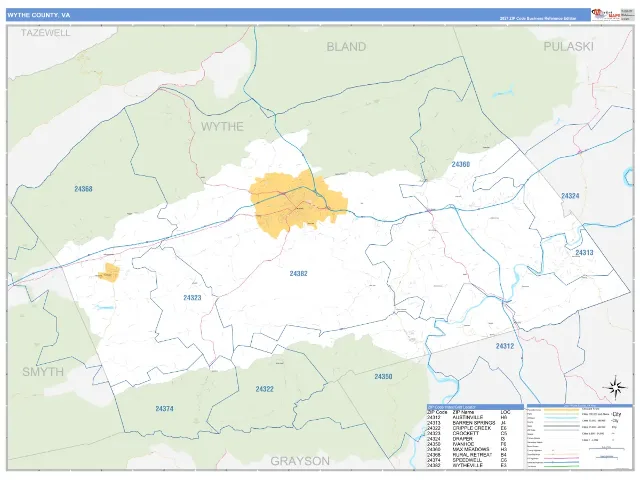This screenshot has width=640, height=480.
Task: Click WYTHEVILLE row in ZIP index
Action: [468, 465]
